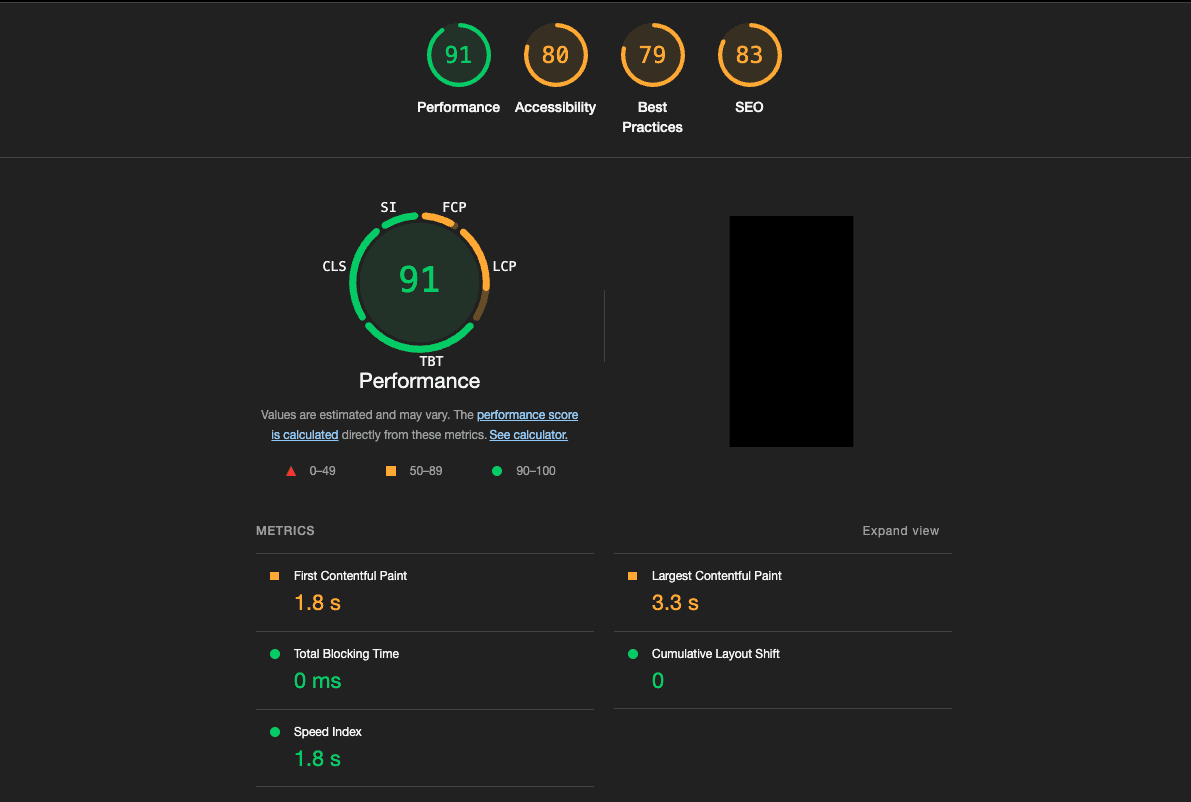Screen dimensions: 1191x802
Task: Open the page screenshot thumbnail
Action: tap(791, 330)
